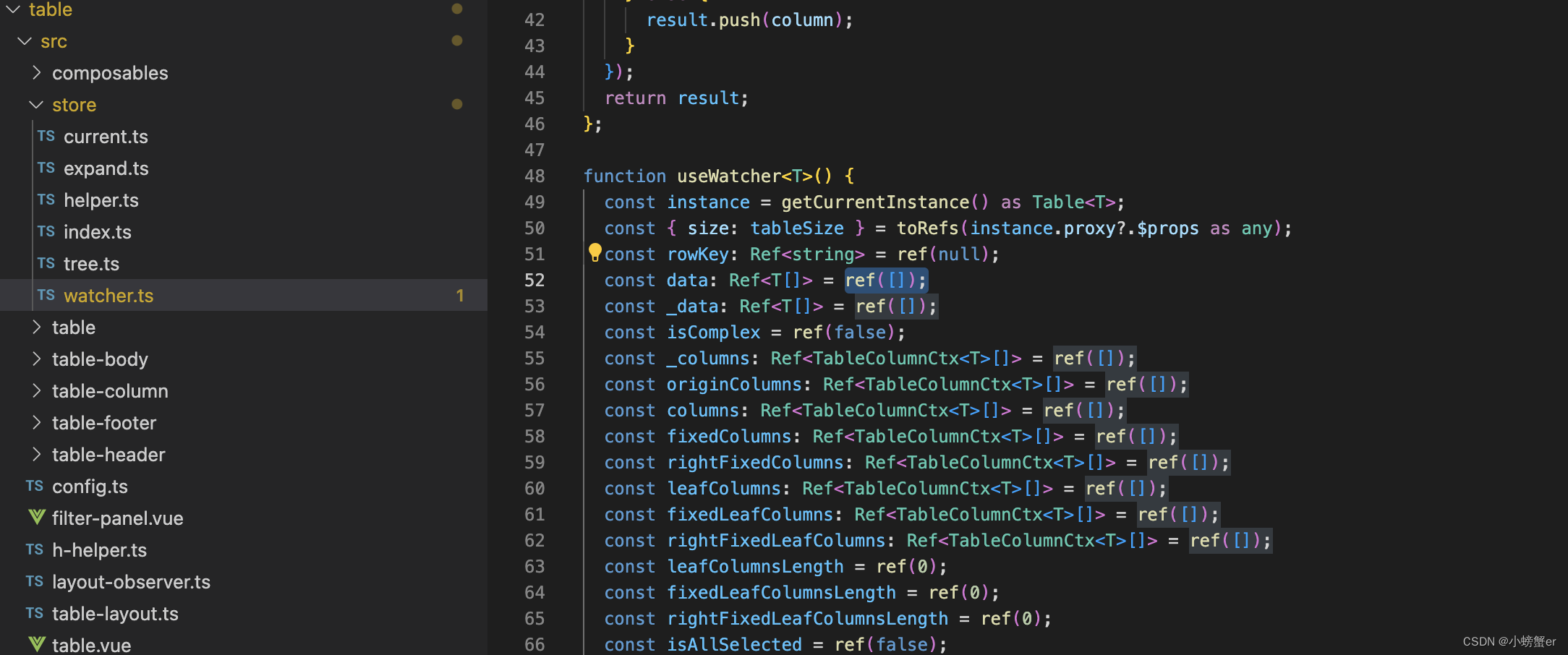Expand the table-column folder
Image resolution: width=1568 pixels, height=655 pixels.
click(36, 390)
